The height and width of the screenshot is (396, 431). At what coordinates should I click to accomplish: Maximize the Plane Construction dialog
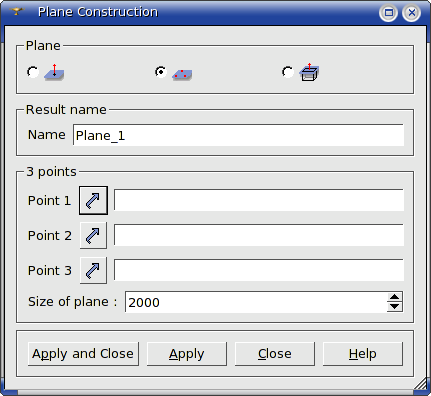388,13
